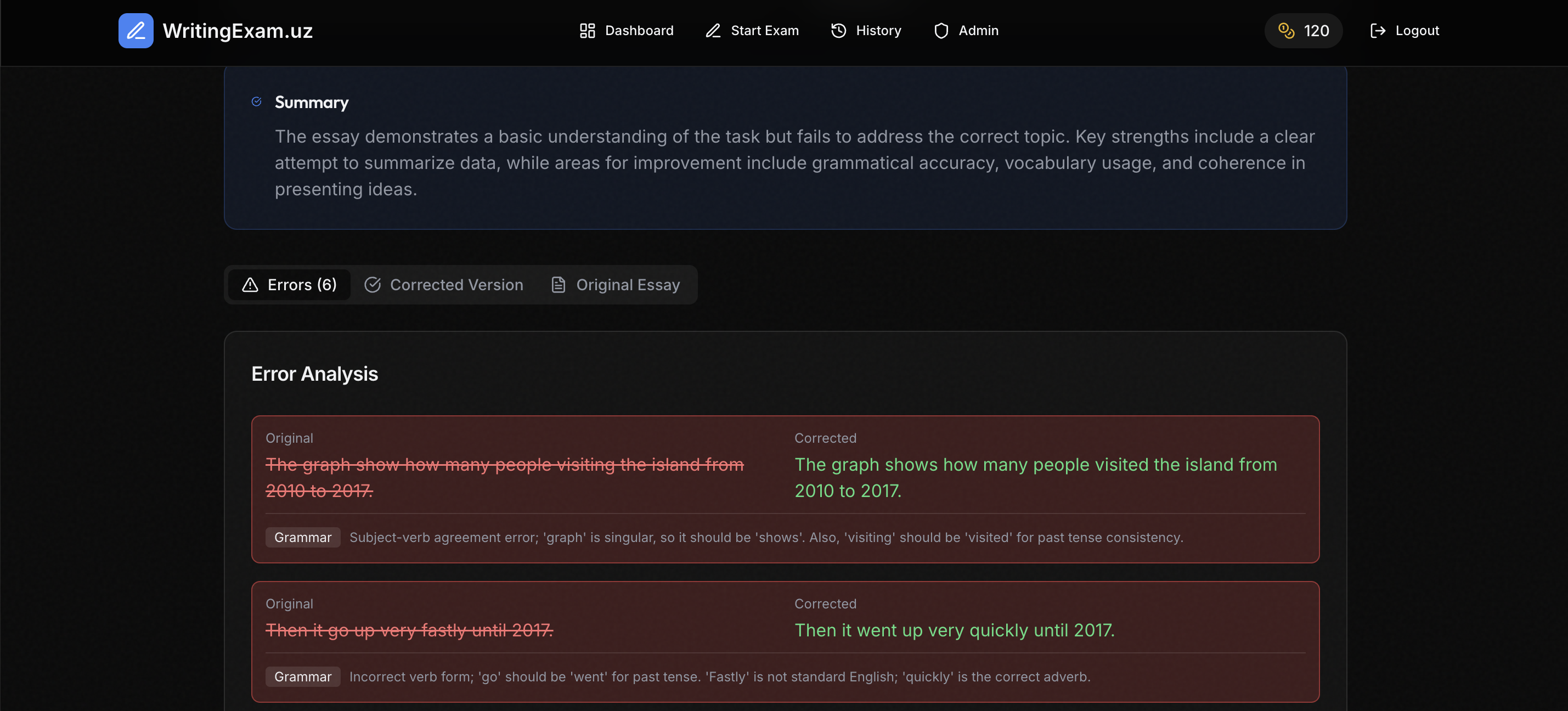
Task: Click the blue checkmark beside Summary heading
Action: (x=256, y=101)
